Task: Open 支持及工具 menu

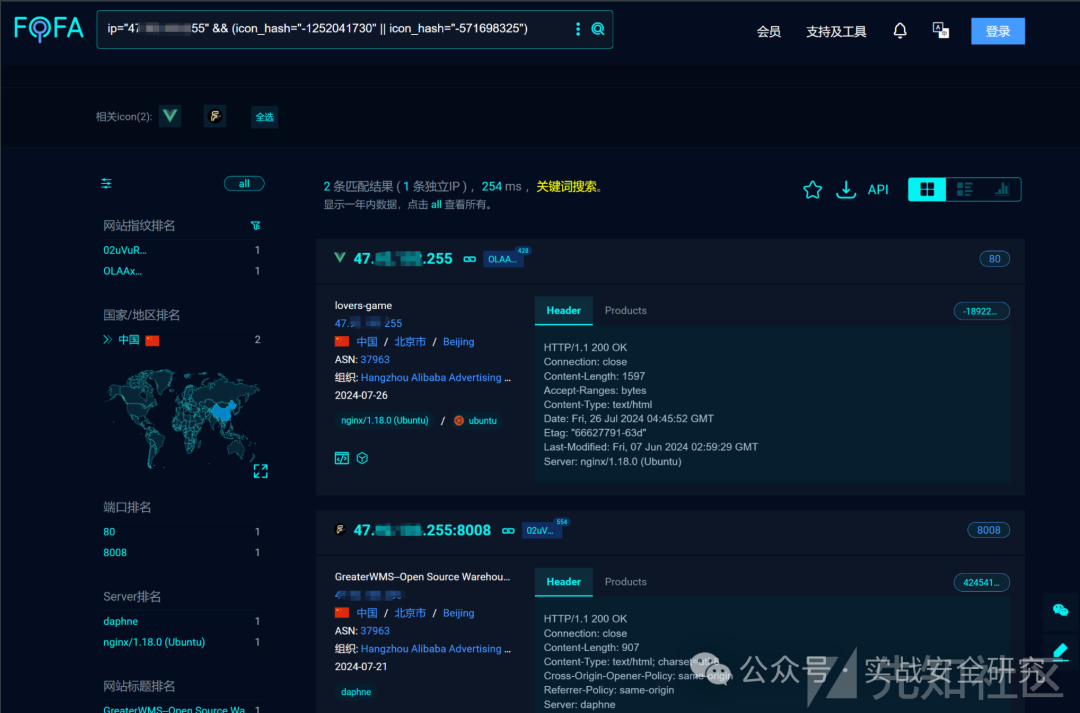Action: (x=836, y=32)
